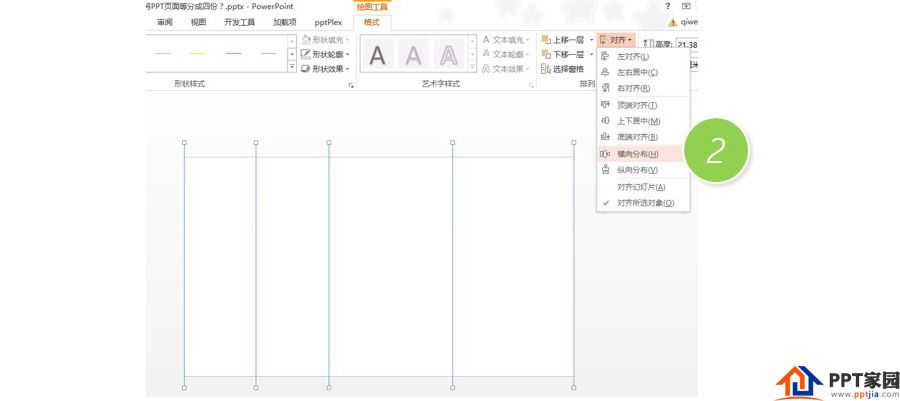This screenshot has width=900, height=401.
Task: Open the 文本效果 text effects dropdown
Action: (506, 68)
